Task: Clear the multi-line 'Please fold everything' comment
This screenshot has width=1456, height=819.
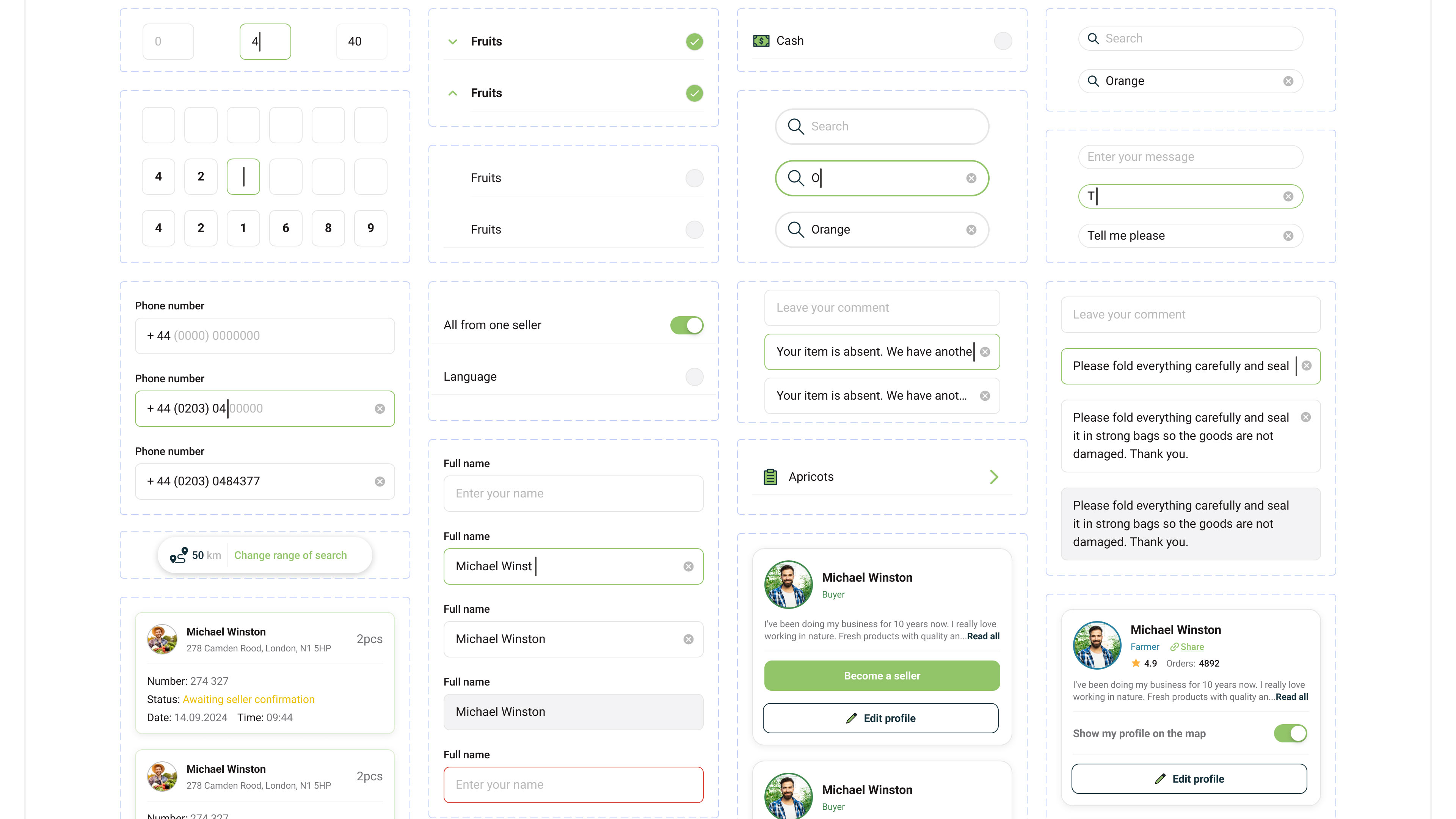Action: pos(1305,417)
